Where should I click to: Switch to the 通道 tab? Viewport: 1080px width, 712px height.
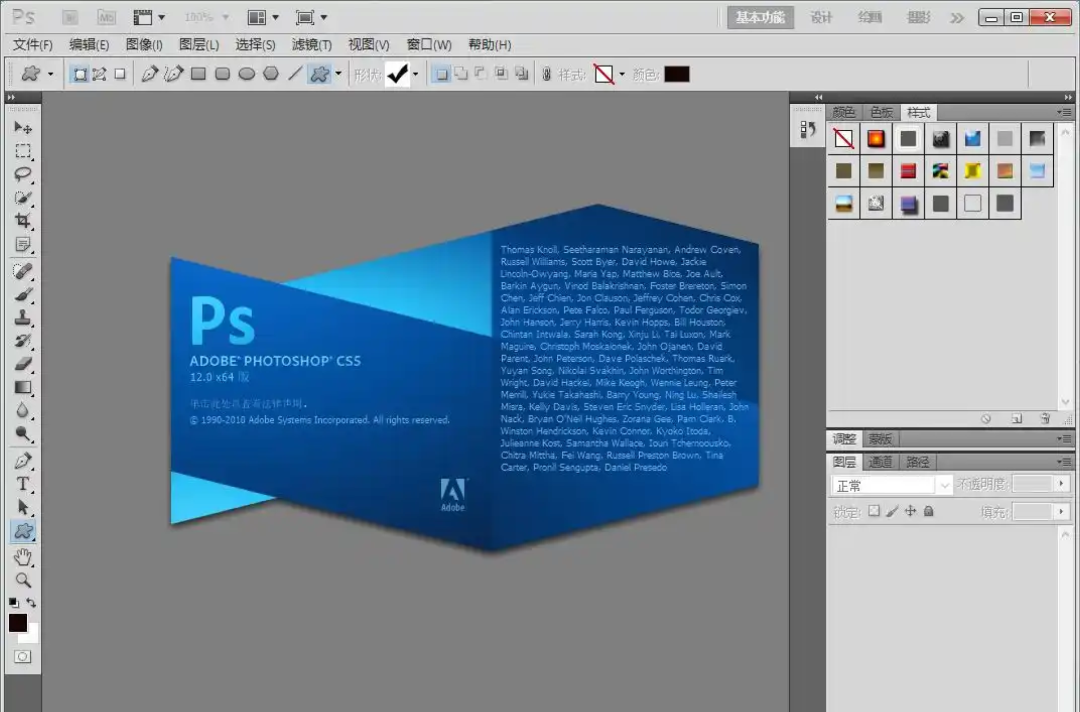click(x=880, y=462)
